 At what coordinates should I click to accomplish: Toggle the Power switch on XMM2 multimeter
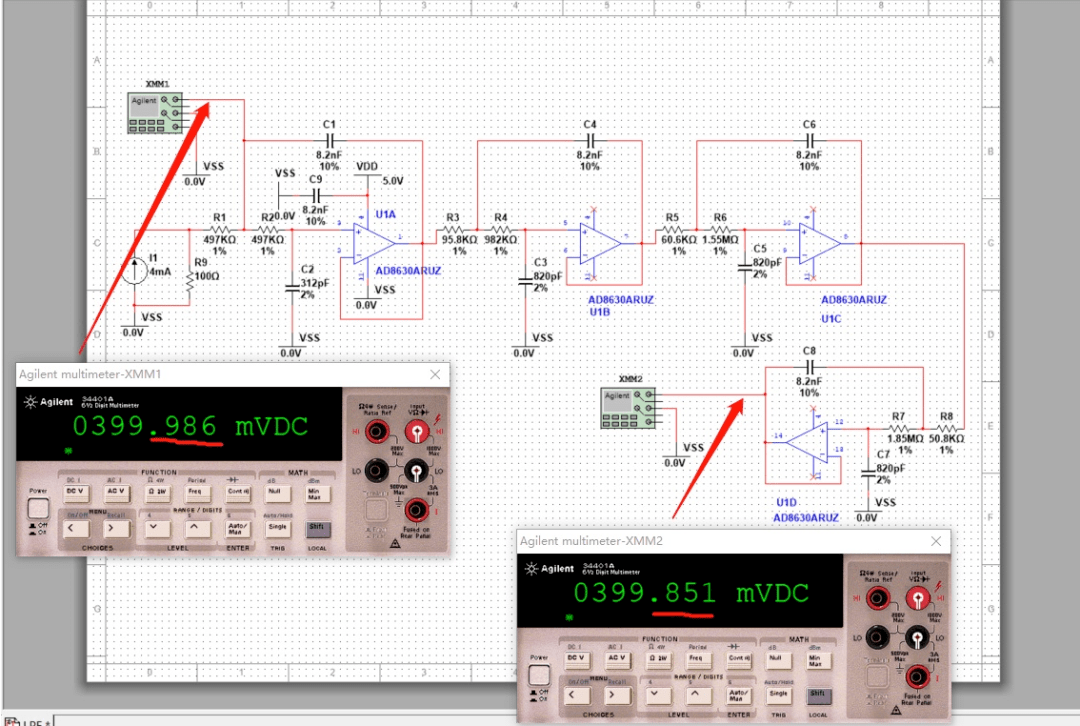pos(539,676)
